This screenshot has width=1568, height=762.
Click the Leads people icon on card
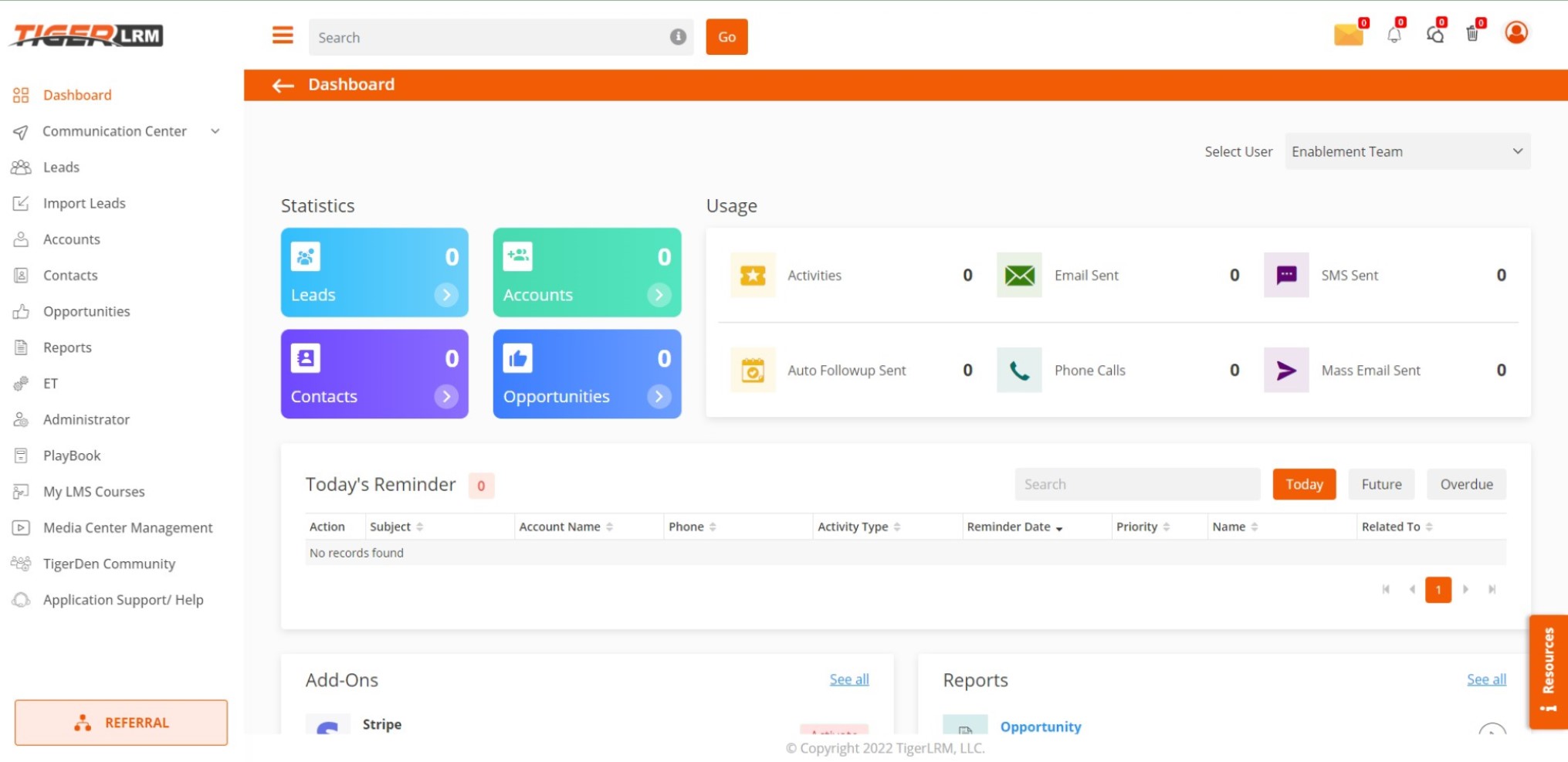pos(306,256)
